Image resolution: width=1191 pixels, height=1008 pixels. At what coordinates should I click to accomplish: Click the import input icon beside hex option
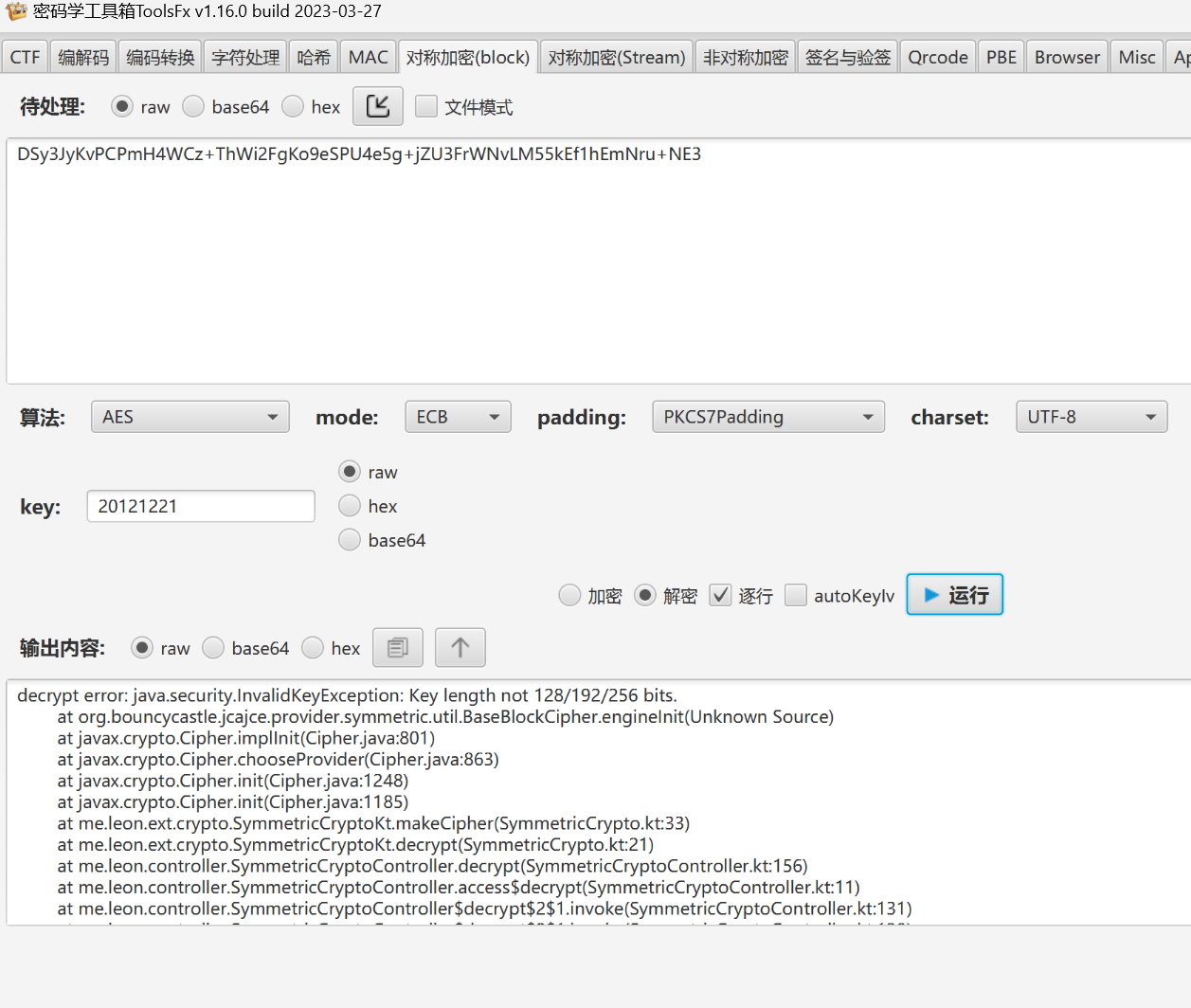[377, 106]
